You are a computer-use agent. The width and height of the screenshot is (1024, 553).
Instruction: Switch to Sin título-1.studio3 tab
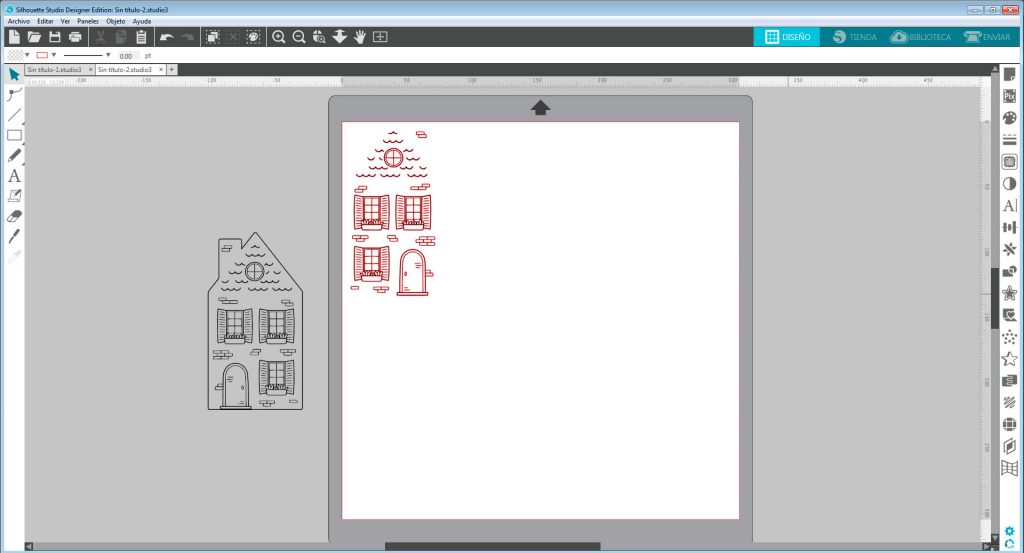coord(55,69)
